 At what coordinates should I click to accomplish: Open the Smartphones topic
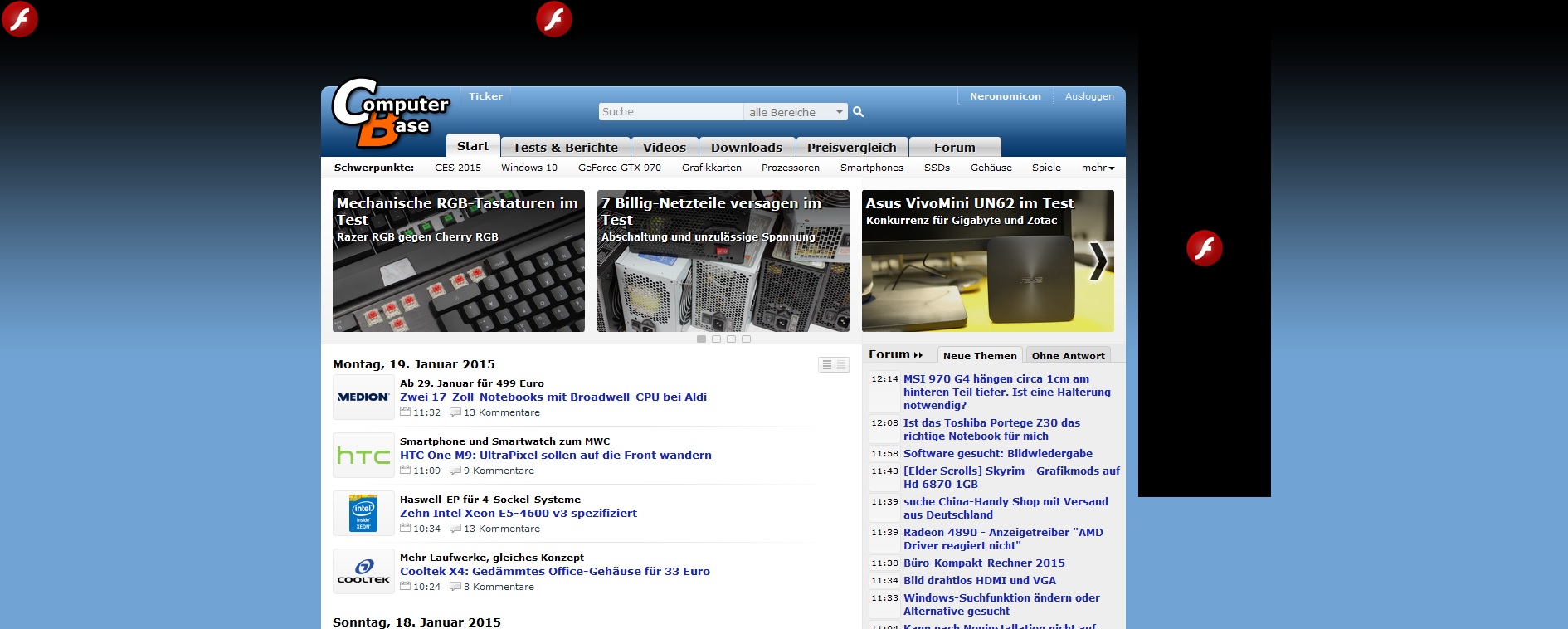pyautogui.click(x=872, y=168)
